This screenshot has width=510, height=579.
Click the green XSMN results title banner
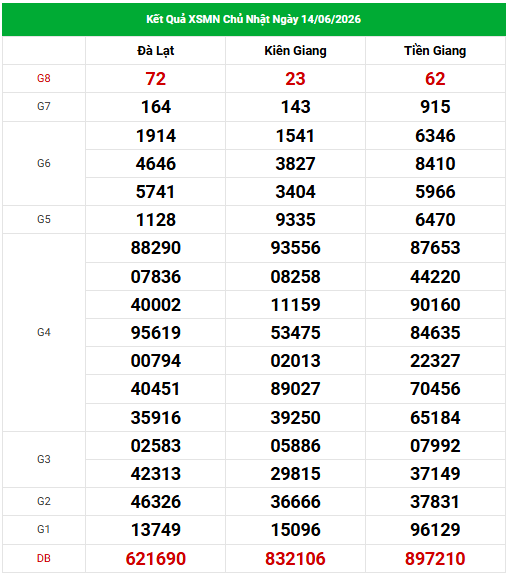pos(254,19)
